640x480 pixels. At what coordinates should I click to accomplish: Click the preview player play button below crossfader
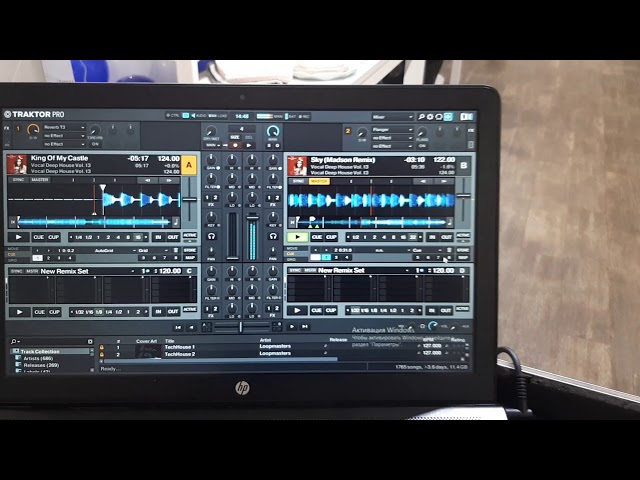click(x=291, y=327)
